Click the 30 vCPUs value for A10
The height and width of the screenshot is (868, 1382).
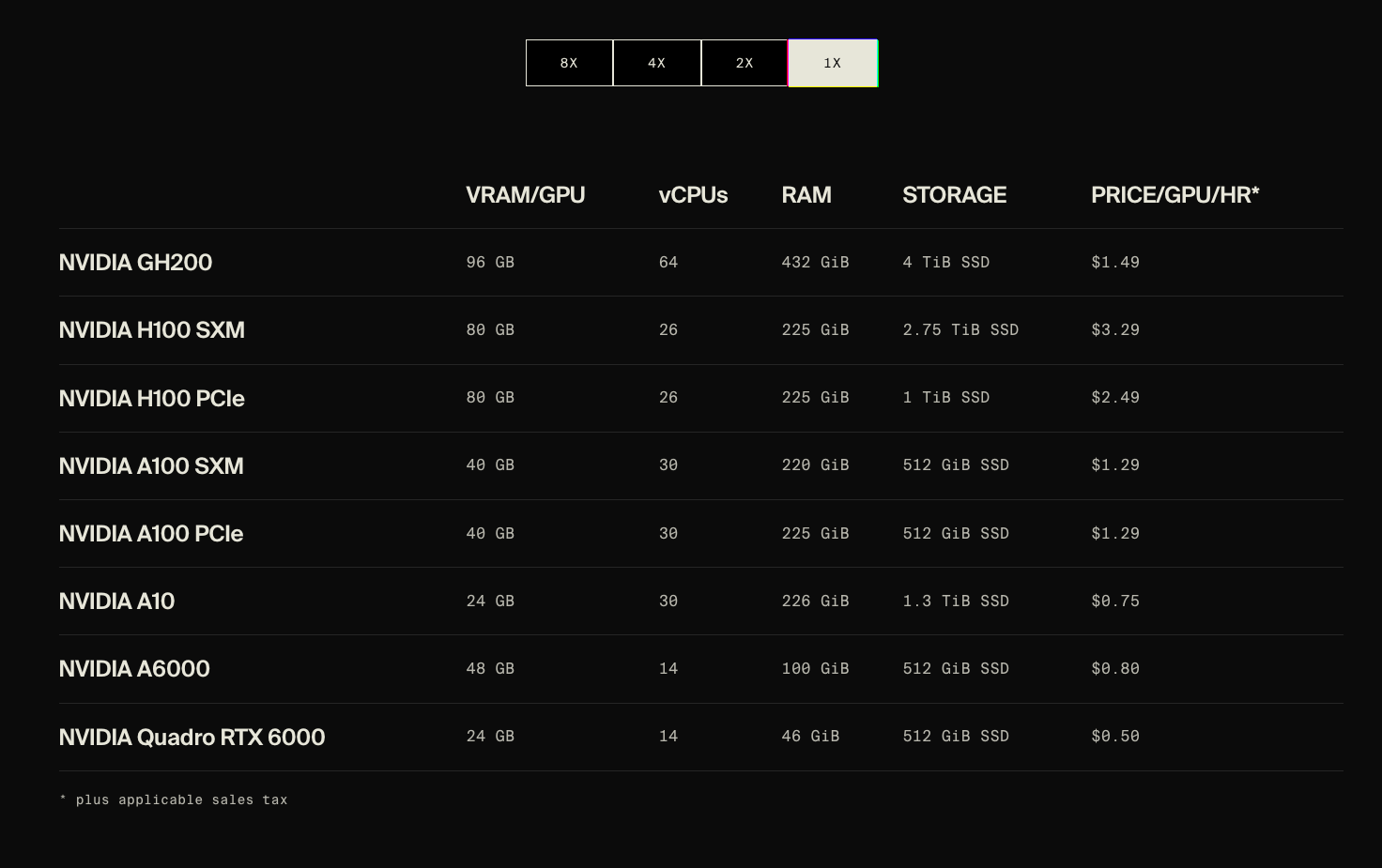(668, 602)
